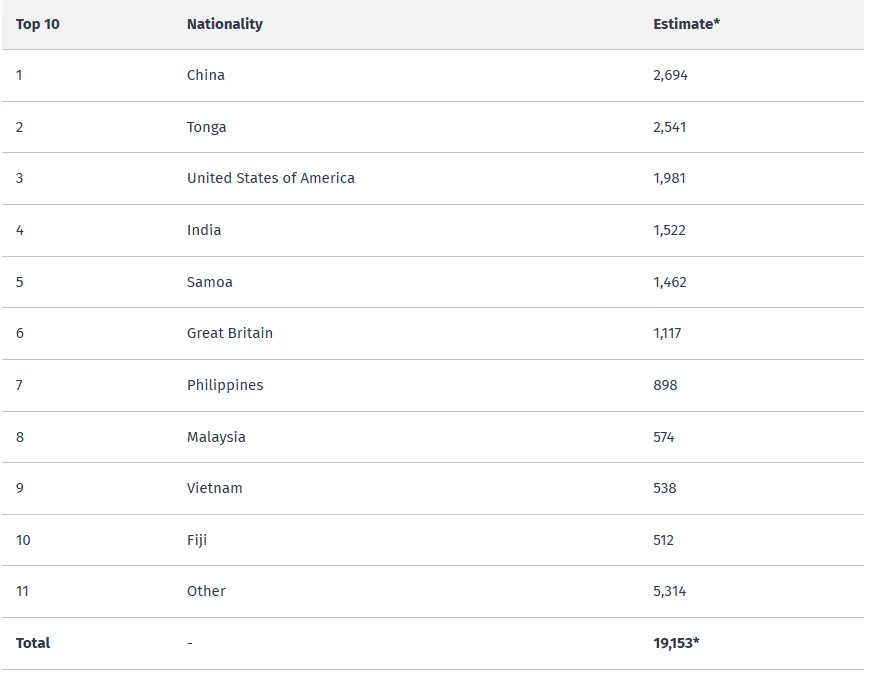Image resolution: width=871 pixels, height=680 pixels.
Task: Select the 19,153* total estimate value
Action: click(x=676, y=643)
